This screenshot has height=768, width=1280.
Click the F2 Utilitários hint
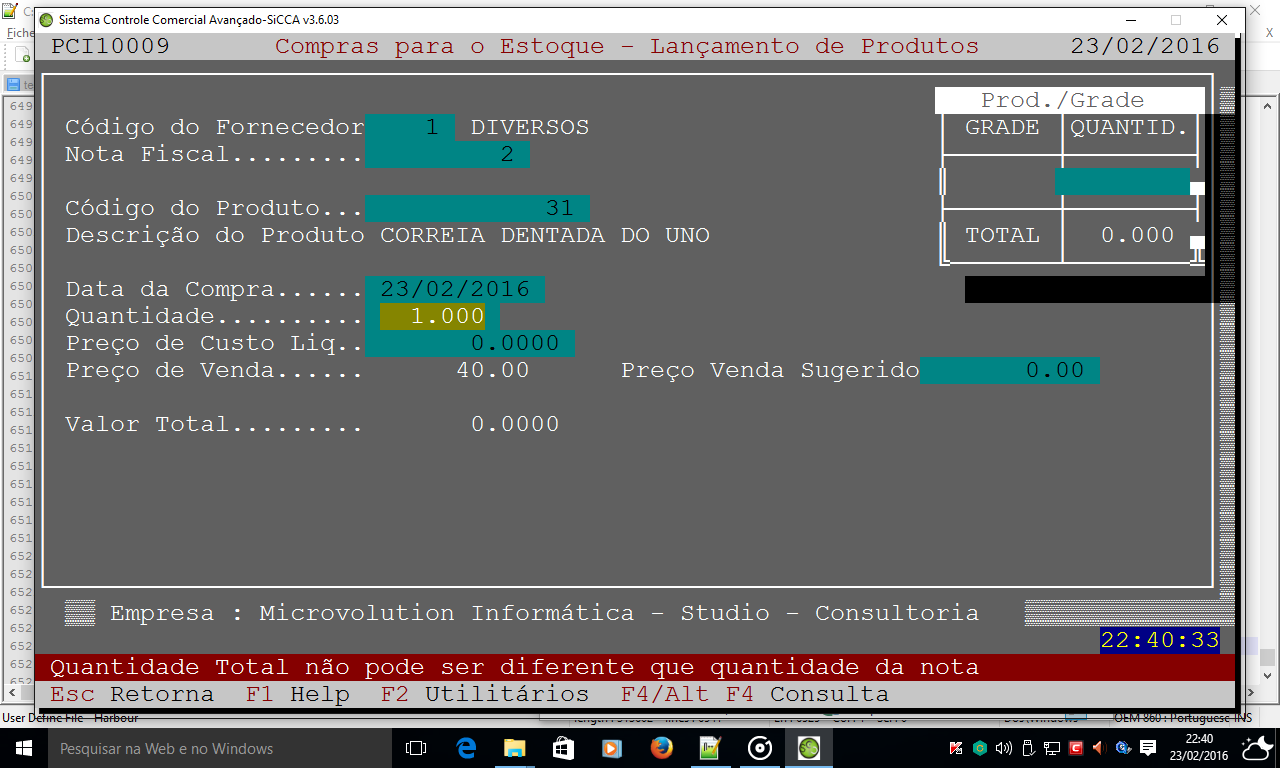point(485,695)
